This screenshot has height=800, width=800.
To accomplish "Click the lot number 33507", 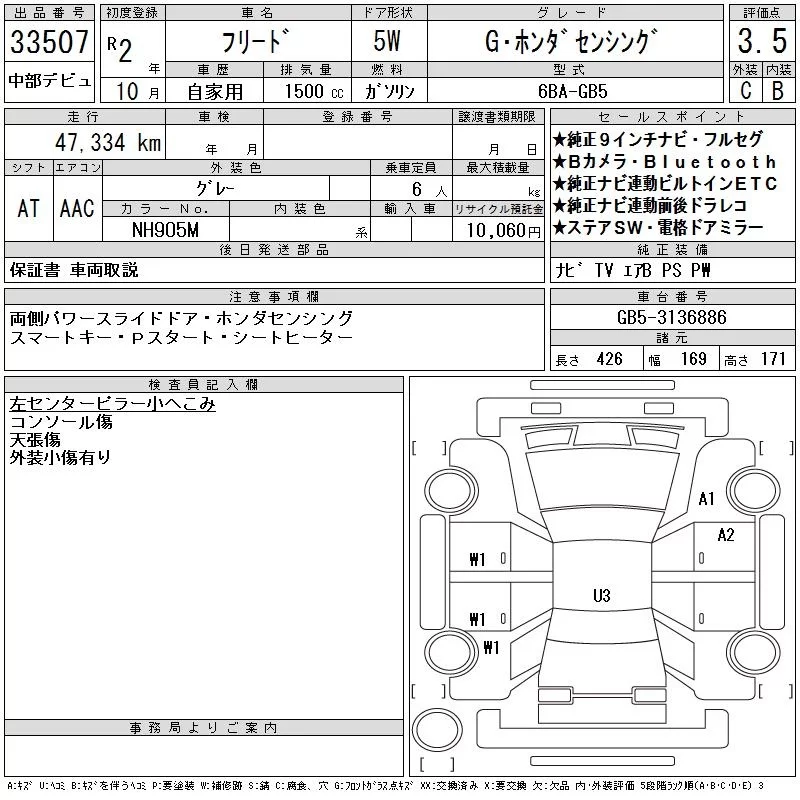I will (49, 42).
